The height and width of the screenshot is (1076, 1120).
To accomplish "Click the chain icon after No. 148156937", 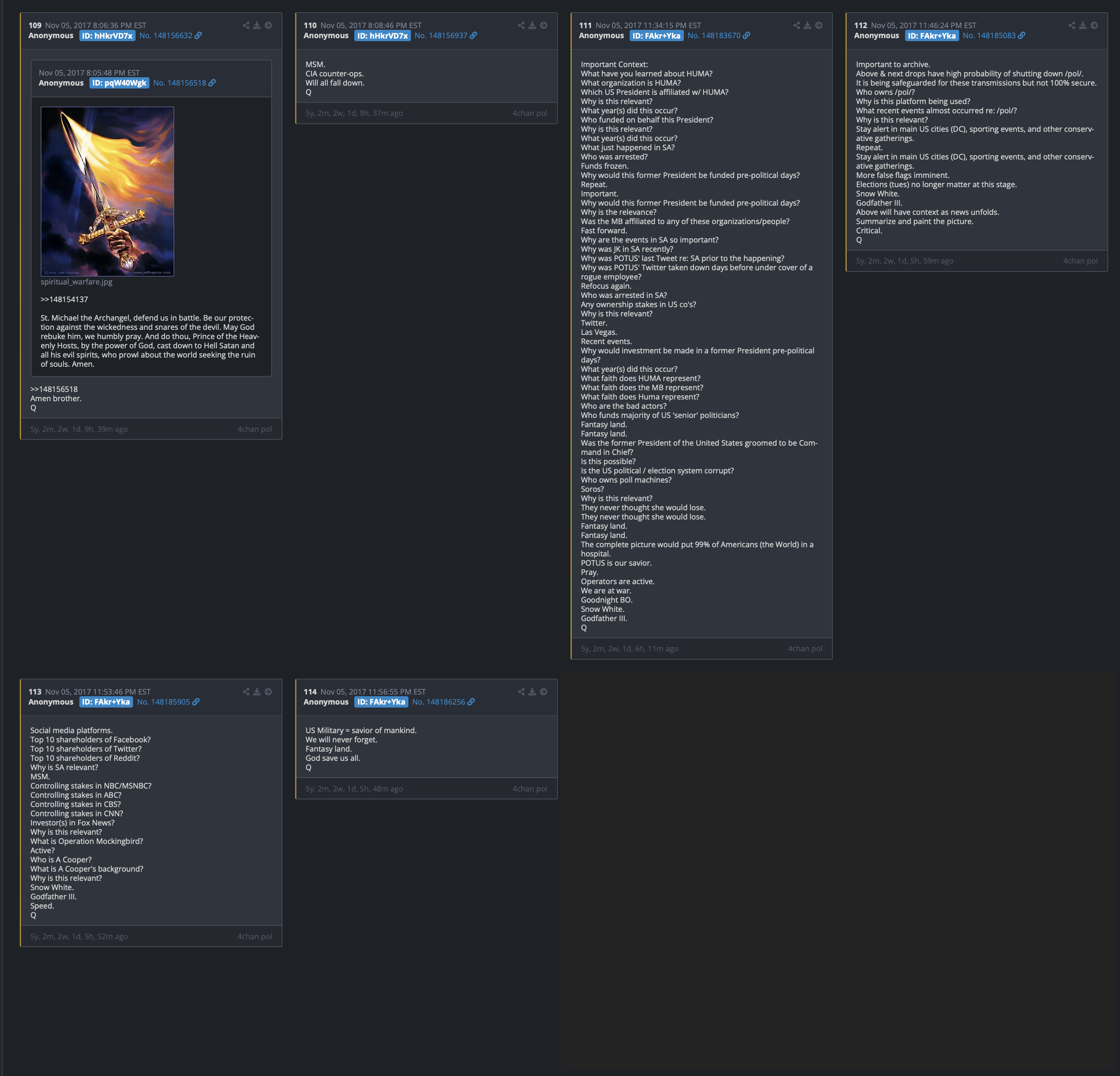I will coord(473,35).
